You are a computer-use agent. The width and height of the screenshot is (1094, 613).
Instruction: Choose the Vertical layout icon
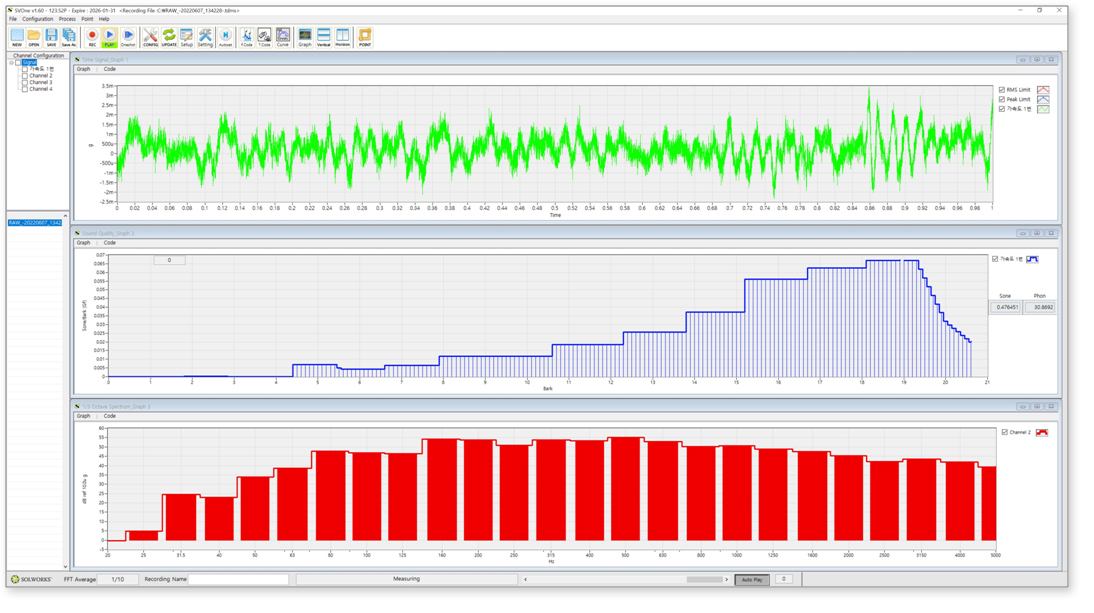tap(323, 37)
